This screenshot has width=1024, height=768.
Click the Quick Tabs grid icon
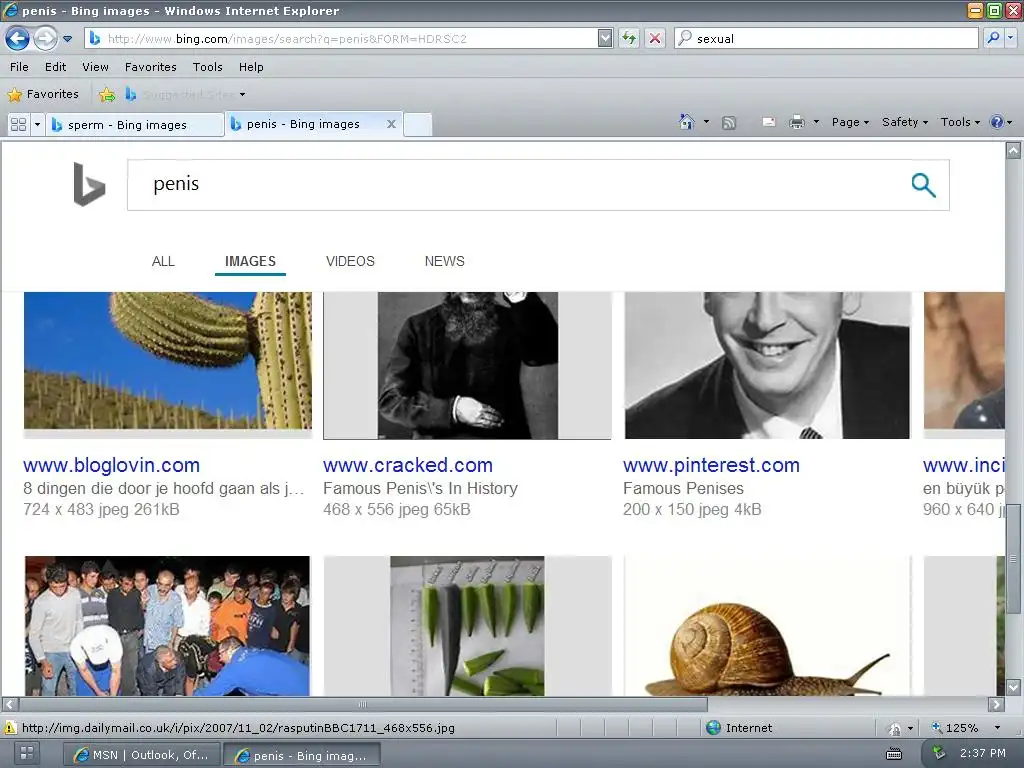[18, 124]
